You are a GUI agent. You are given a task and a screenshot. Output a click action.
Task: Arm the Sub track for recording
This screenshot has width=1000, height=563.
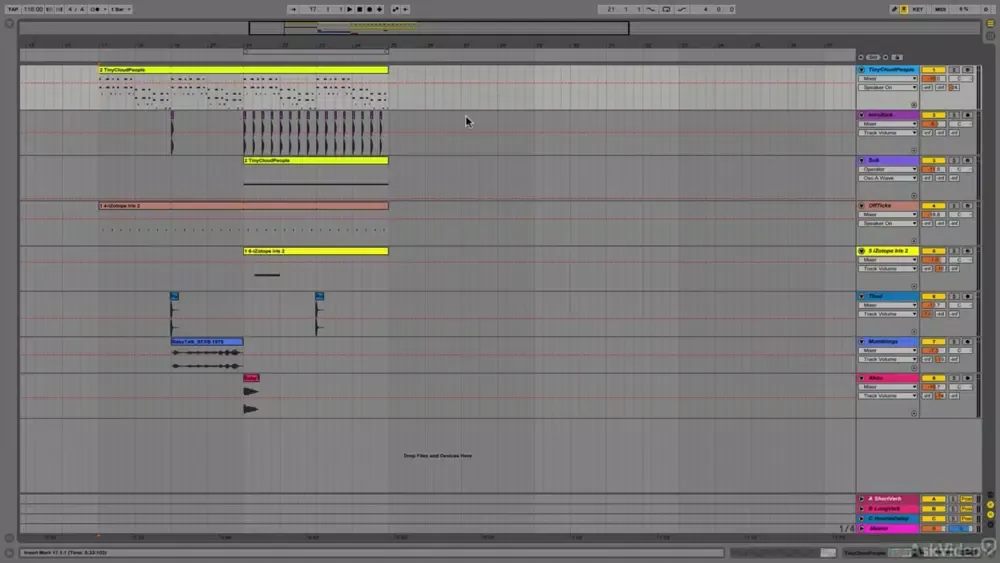coord(967,160)
